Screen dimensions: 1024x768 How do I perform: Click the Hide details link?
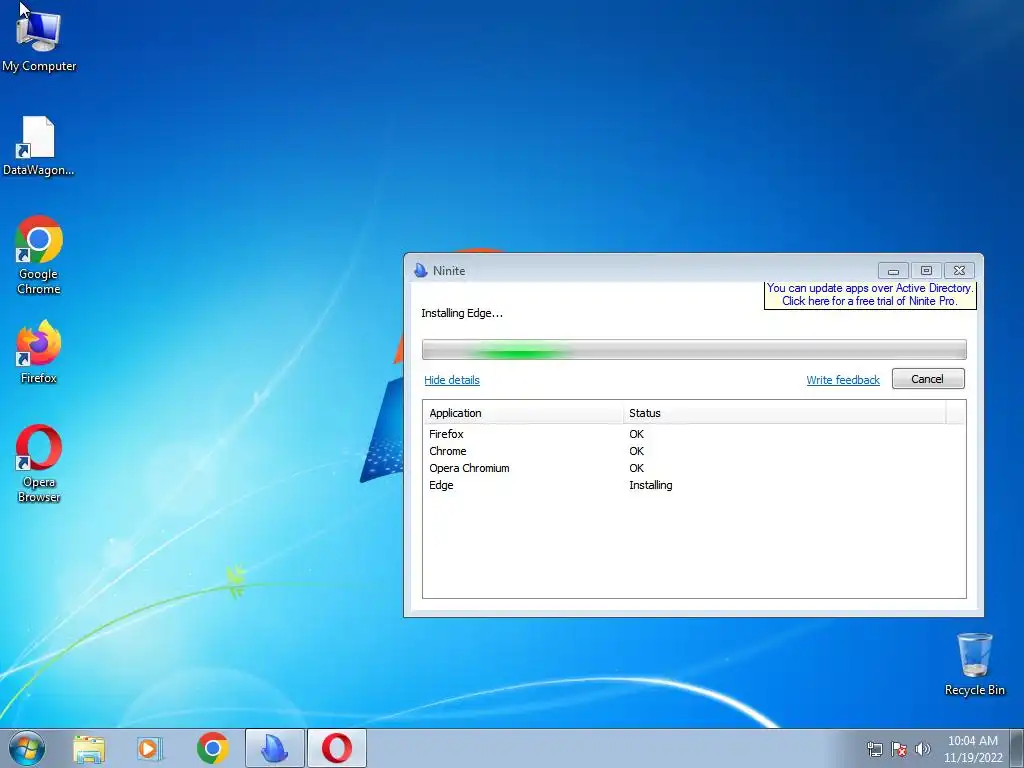pos(452,380)
